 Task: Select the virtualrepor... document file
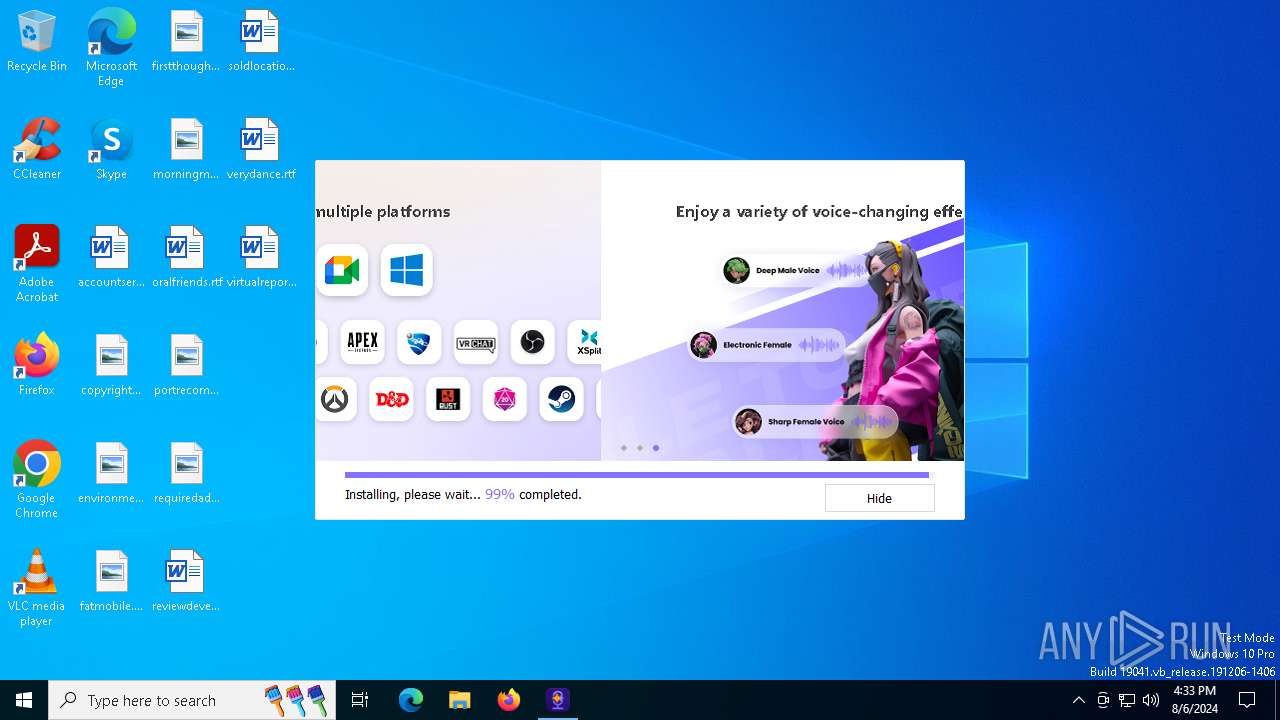point(261,258)
